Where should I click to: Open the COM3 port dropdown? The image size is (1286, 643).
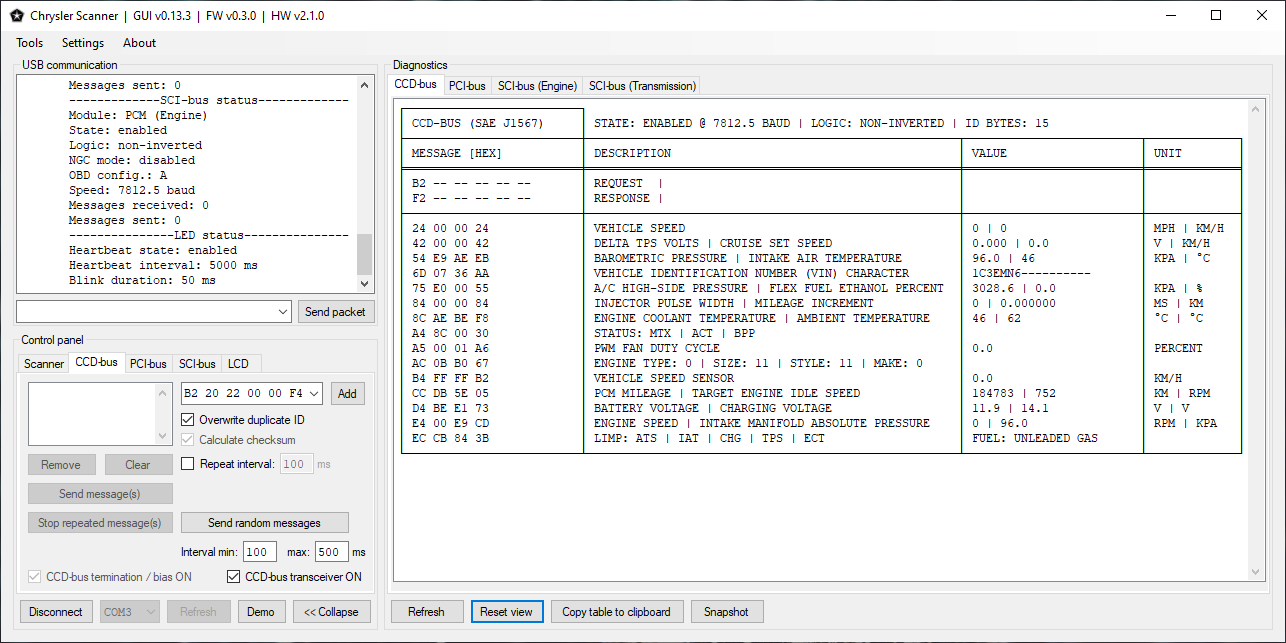(151, 612)
